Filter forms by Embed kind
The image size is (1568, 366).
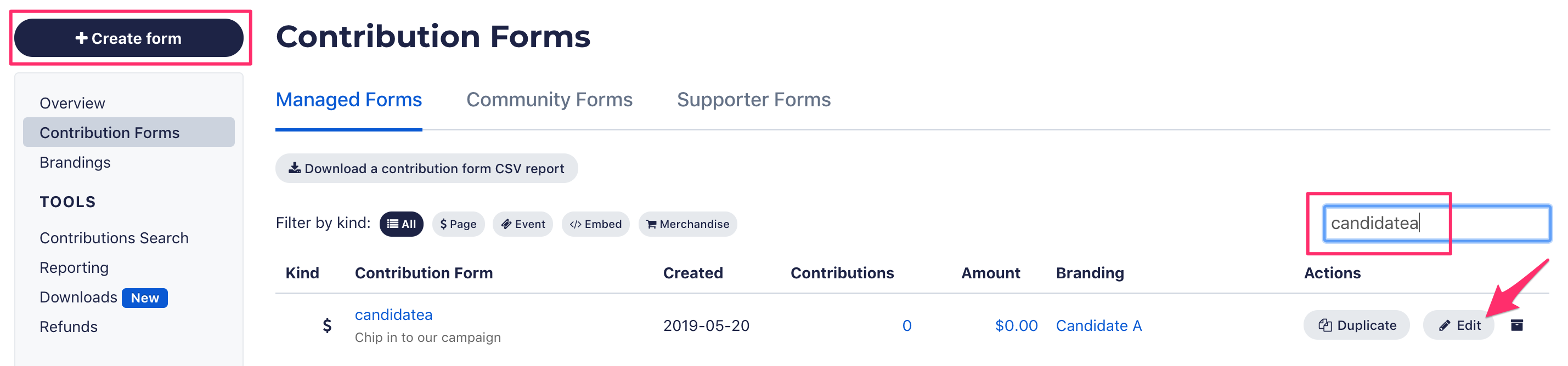pos(595,224)
